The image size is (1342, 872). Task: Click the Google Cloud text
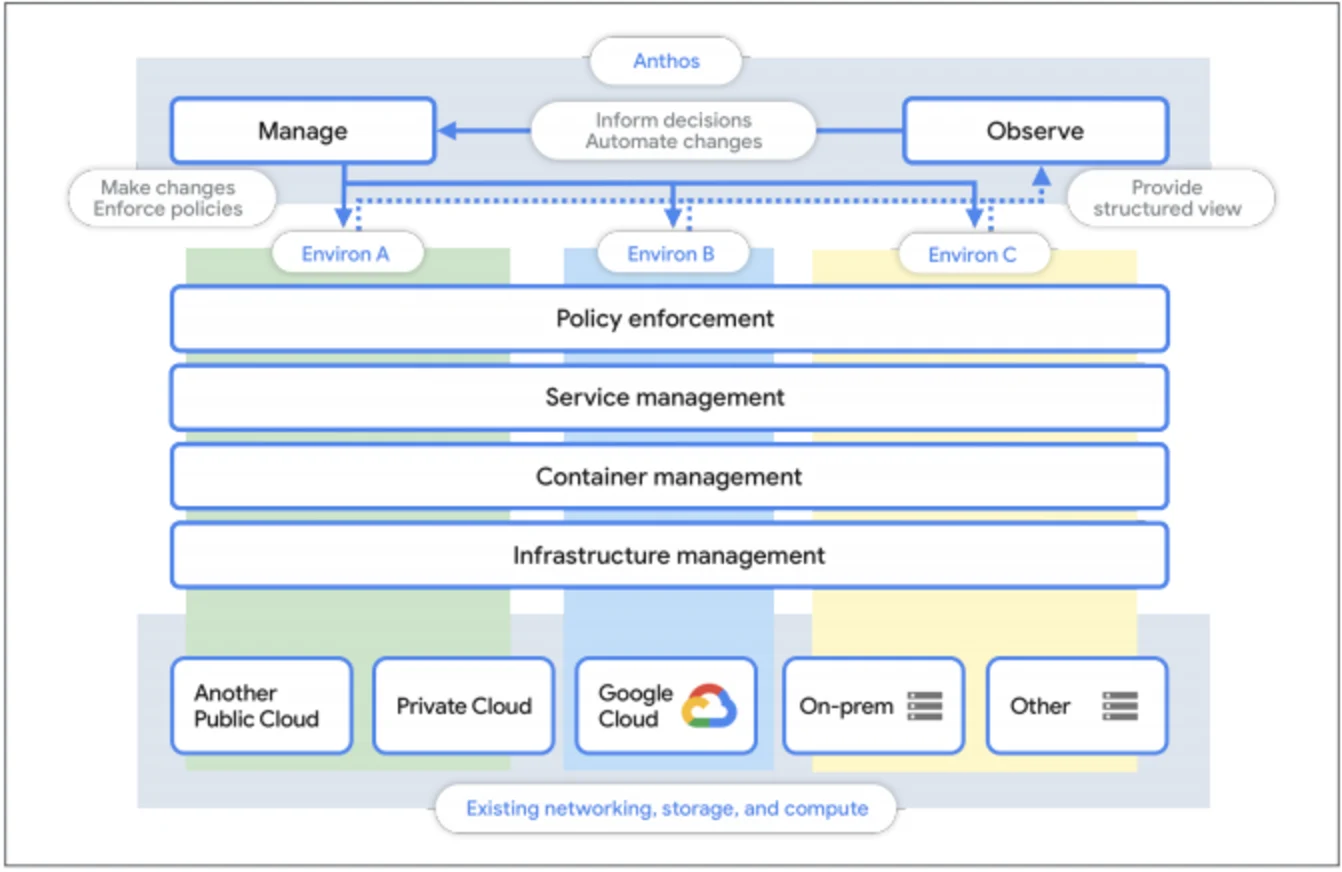tap(635, 706)
